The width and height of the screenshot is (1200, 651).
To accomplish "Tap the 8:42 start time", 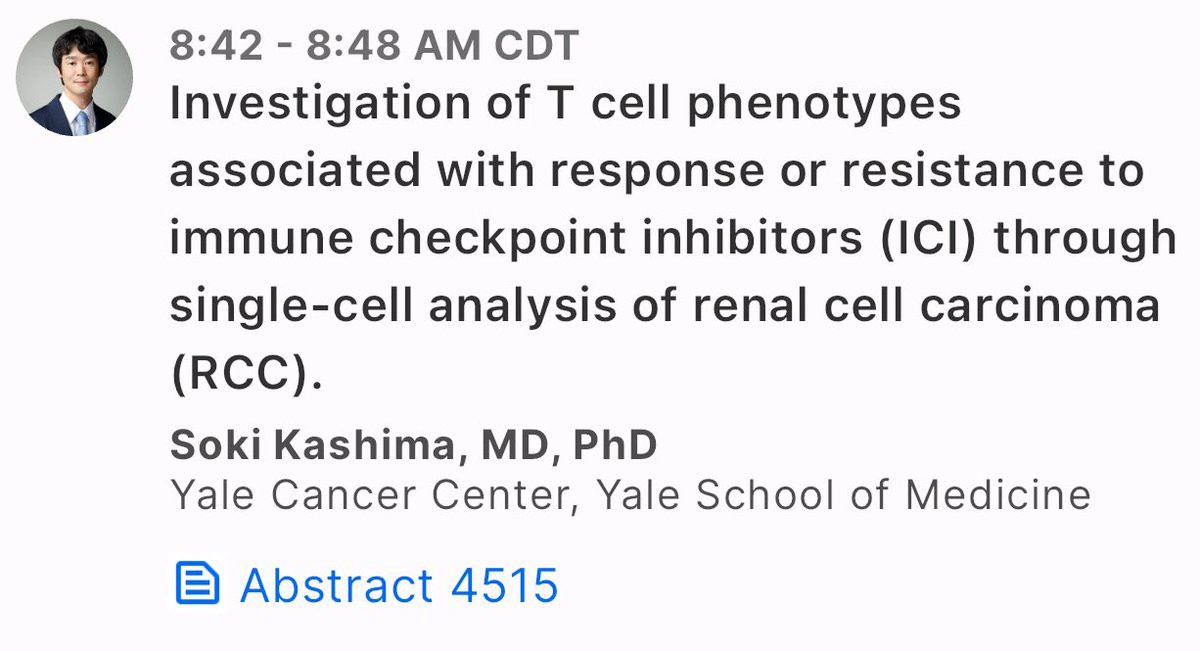I will 214,46.
